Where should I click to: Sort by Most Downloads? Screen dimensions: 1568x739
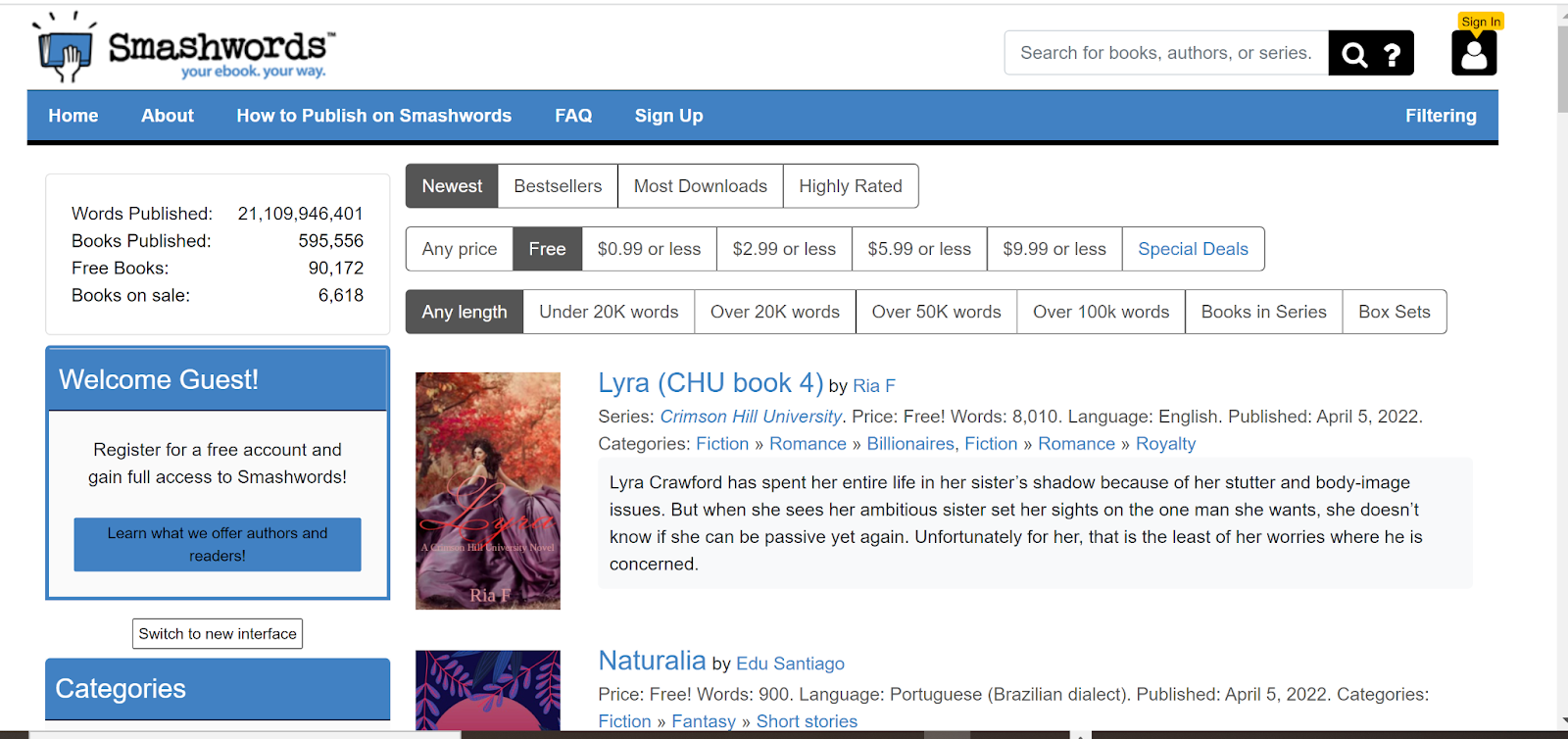coord(700,186)
